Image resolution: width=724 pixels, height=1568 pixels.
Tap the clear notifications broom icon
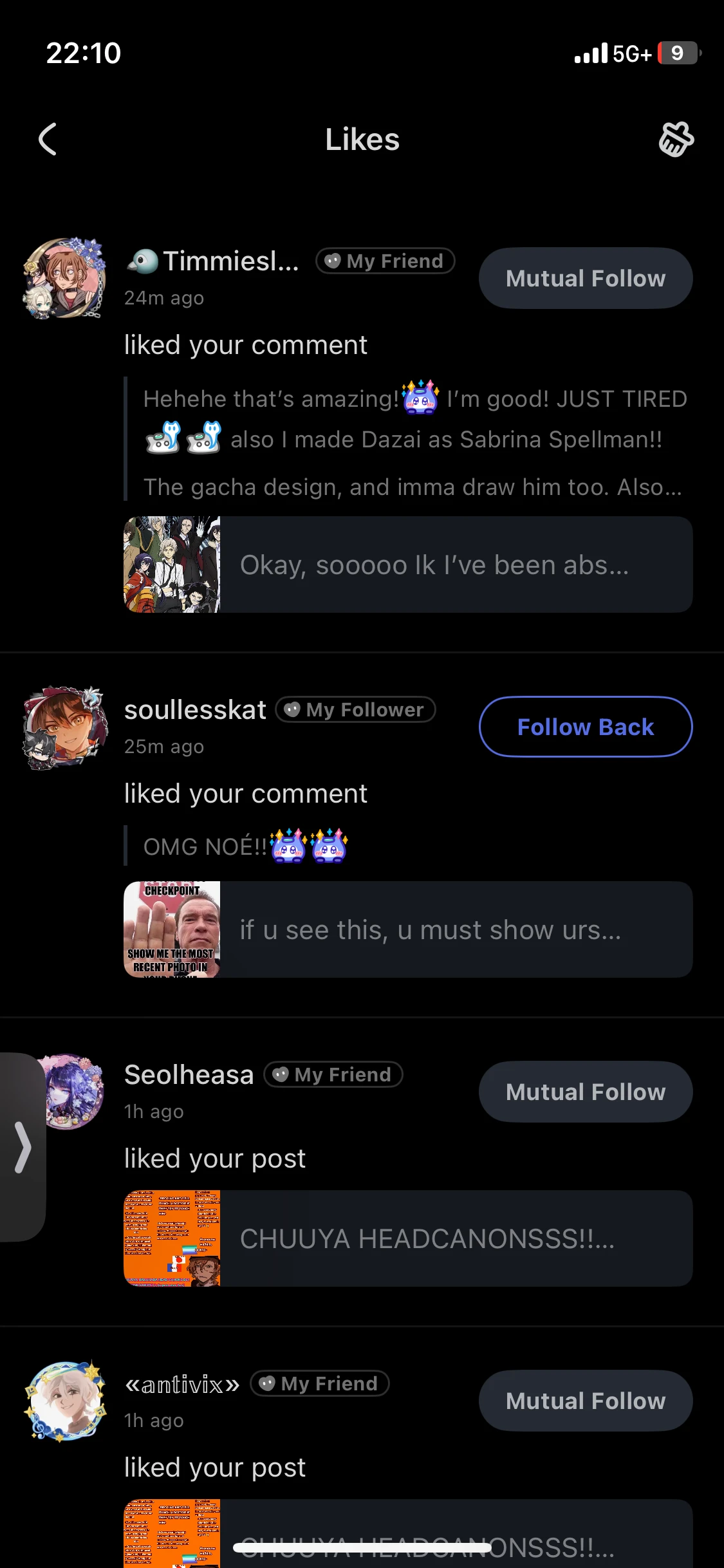676,139
